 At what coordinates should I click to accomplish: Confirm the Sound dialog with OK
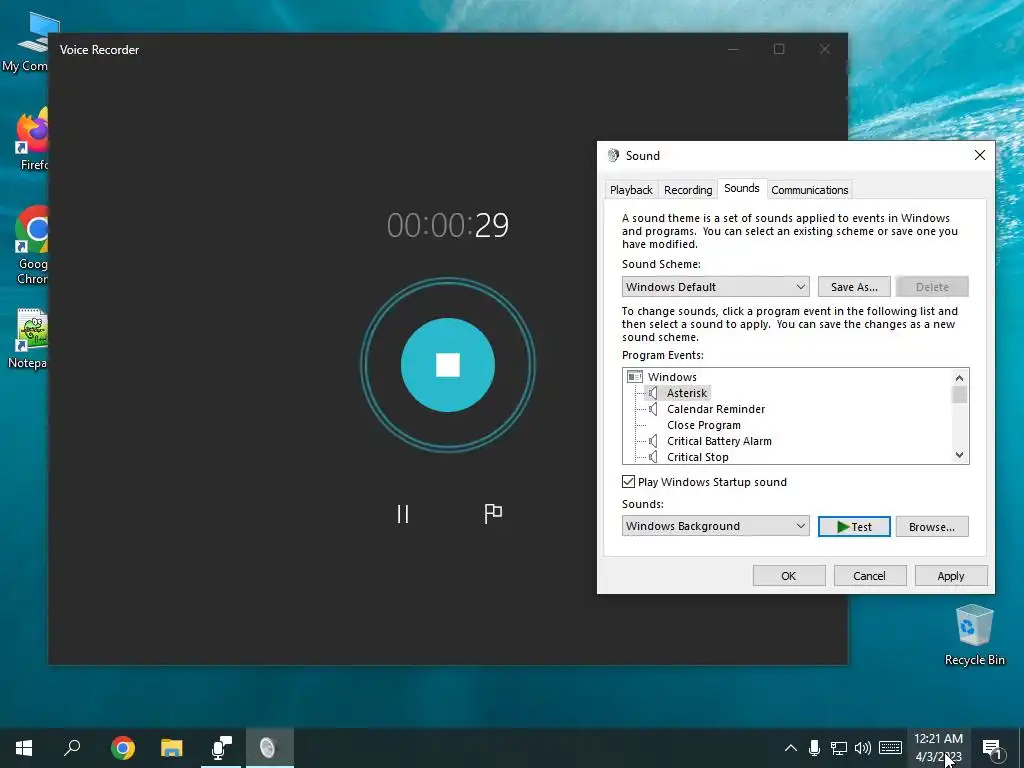pyautogui.click(x=789, y=576)
